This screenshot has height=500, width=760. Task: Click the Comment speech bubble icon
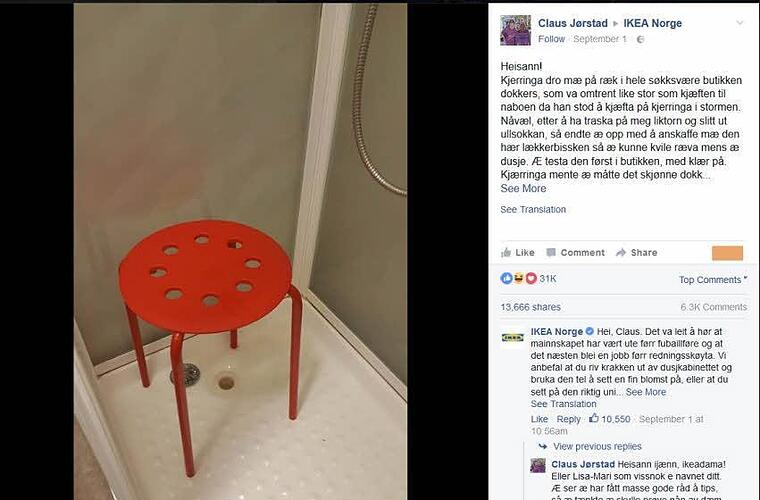(x=551, y=252)
